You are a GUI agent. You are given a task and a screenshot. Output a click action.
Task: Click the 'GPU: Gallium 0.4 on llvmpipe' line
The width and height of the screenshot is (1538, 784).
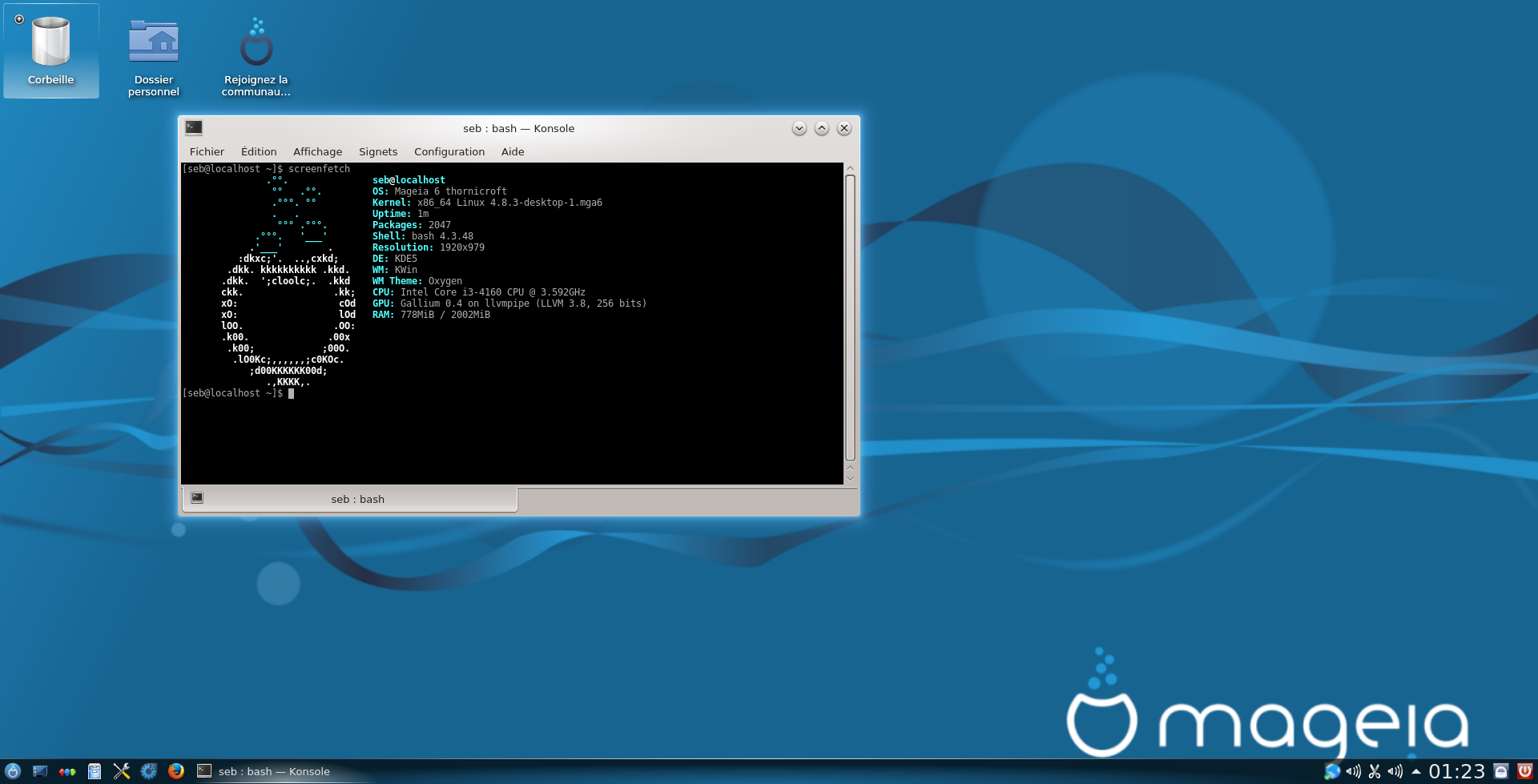point(509,304)
